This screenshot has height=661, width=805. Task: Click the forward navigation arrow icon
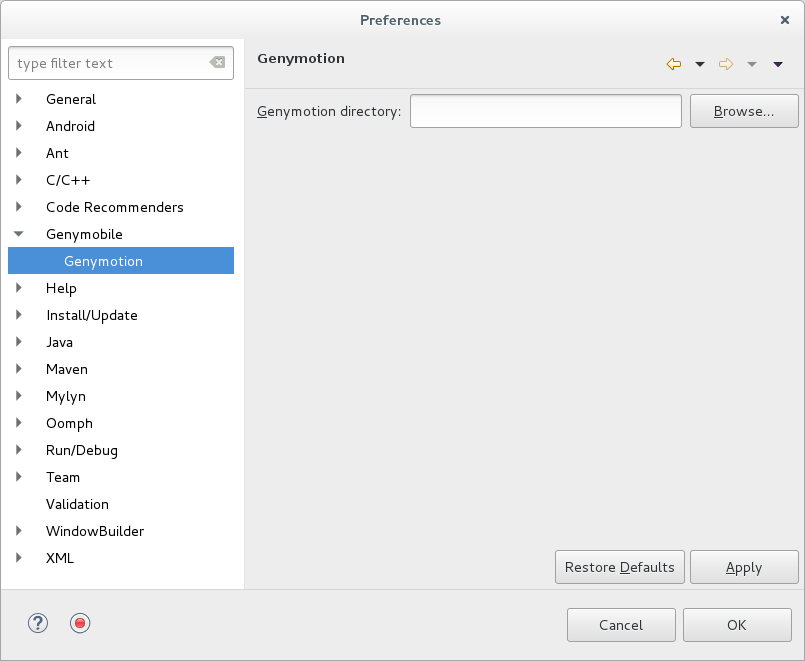(x=725, y=64)
